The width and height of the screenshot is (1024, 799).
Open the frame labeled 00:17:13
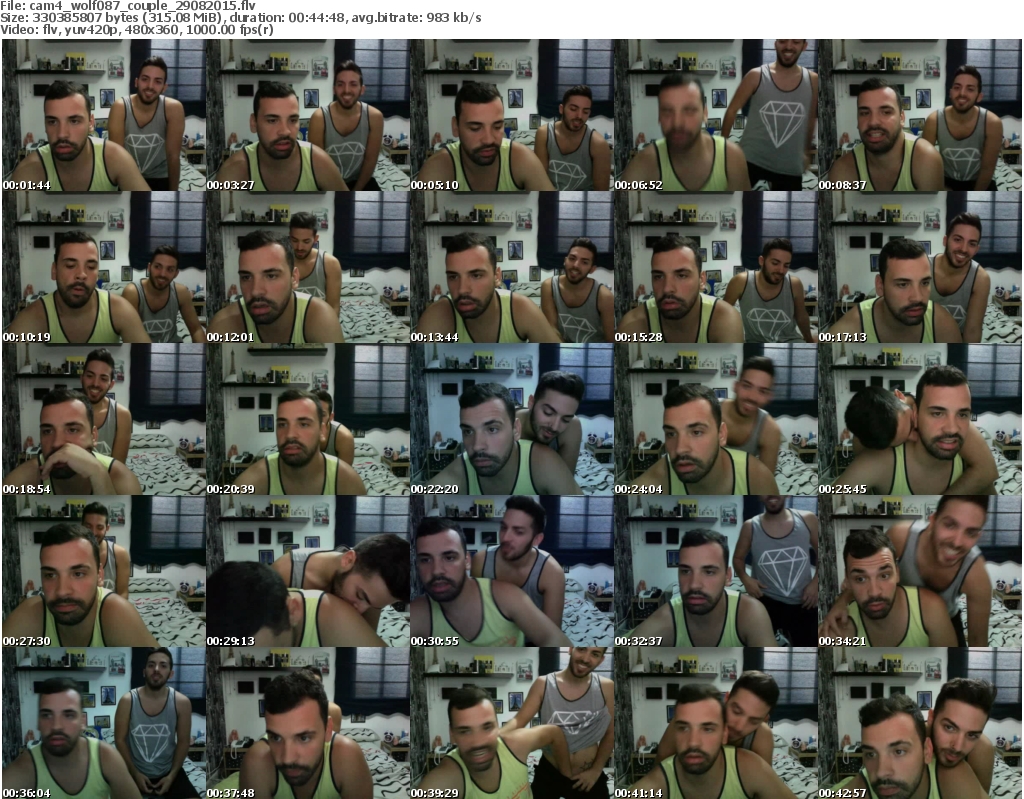(920, 267)
